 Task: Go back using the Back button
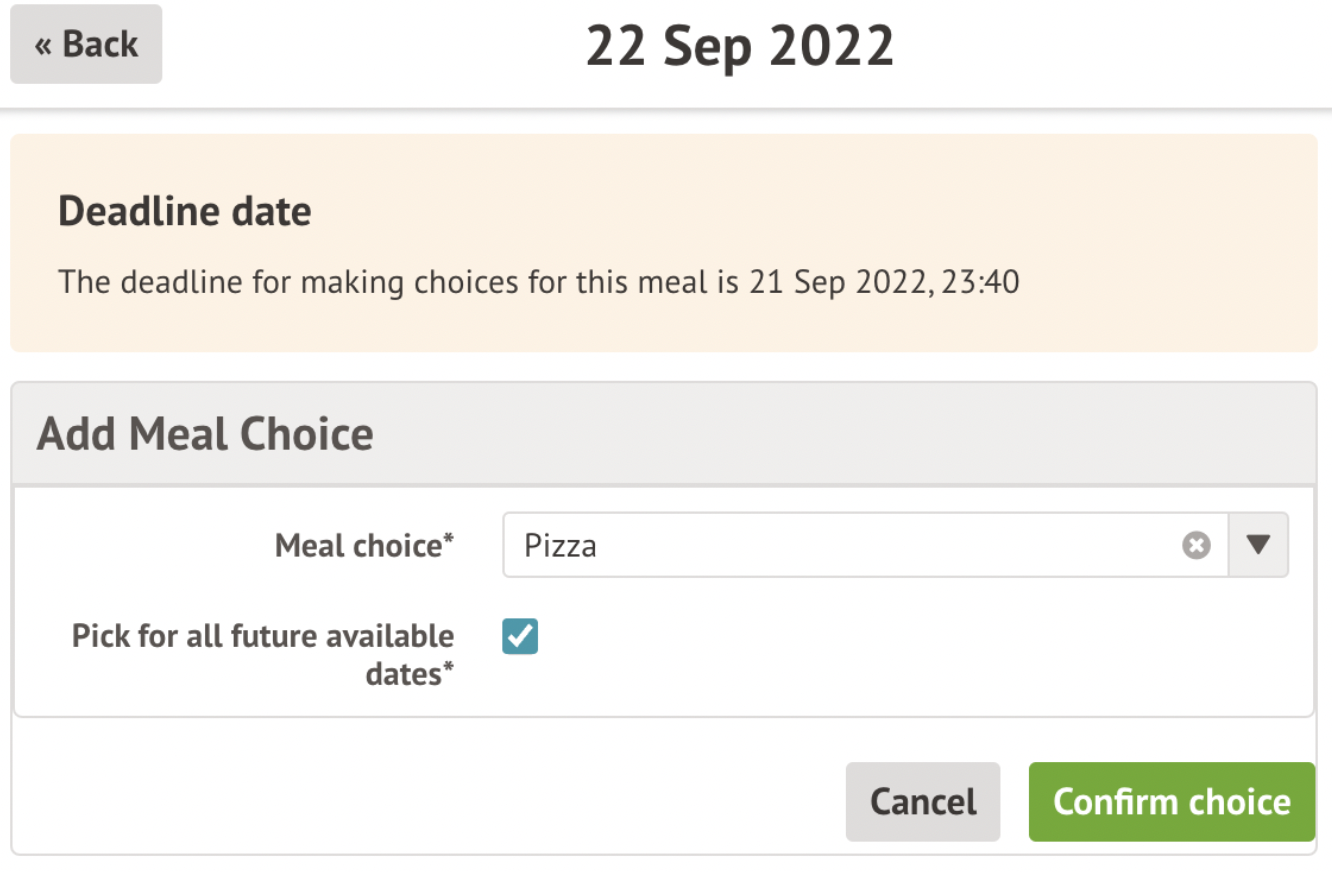click(85, 44)
